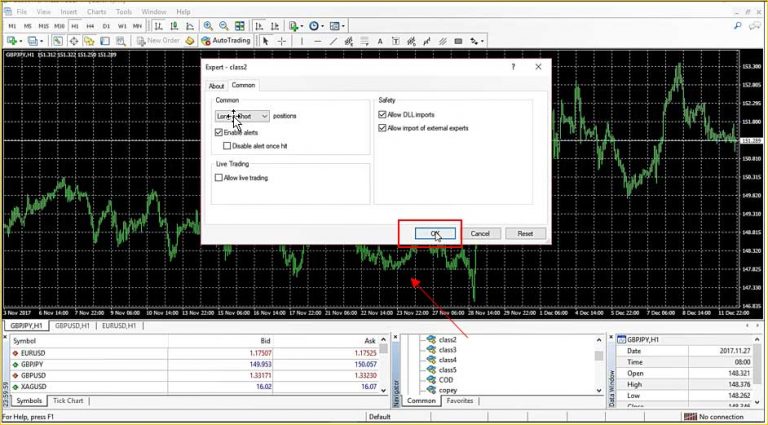Open the File menu
The image size is (768, 425).
22,11
